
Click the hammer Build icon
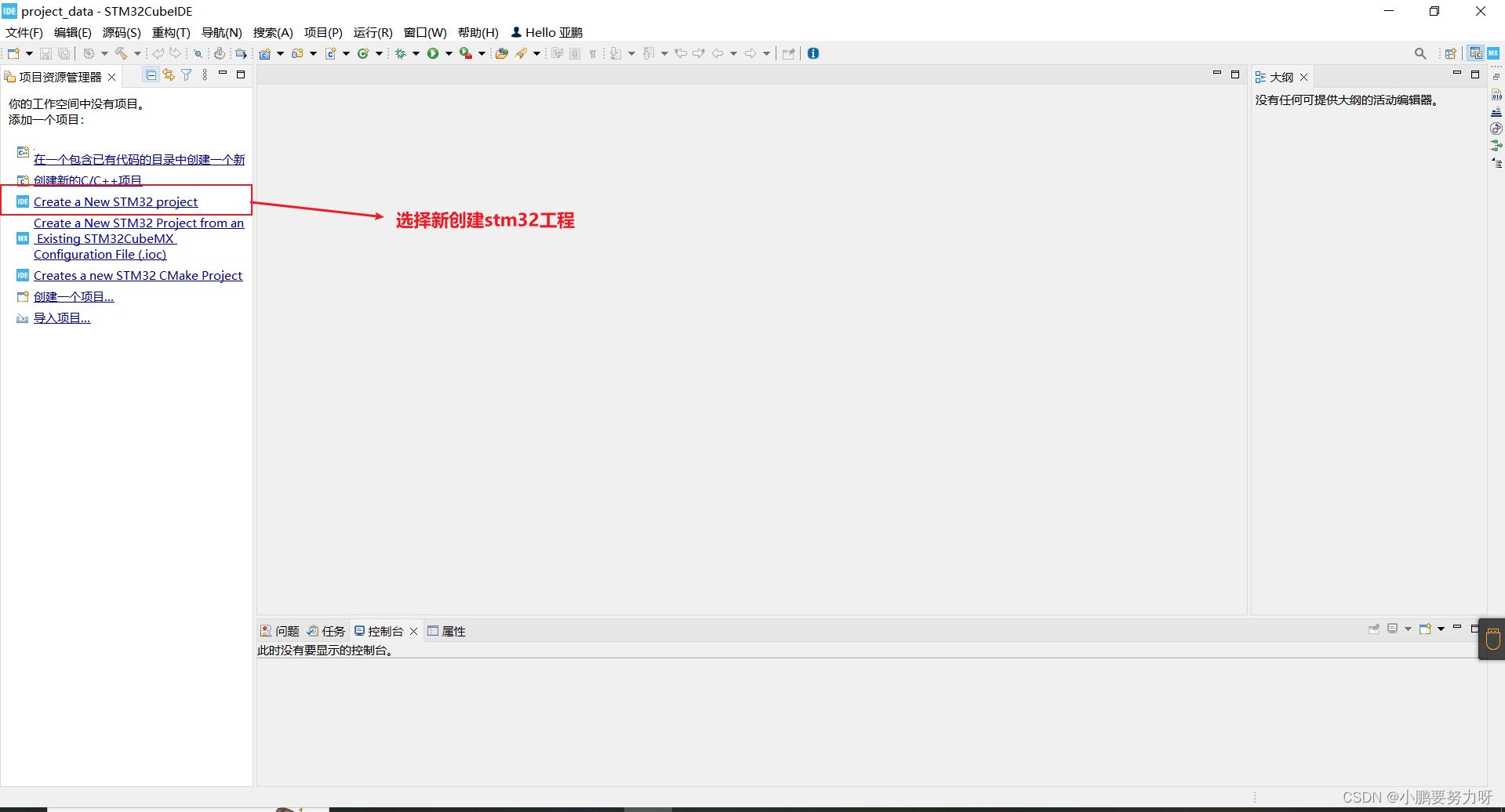(122, 53)
